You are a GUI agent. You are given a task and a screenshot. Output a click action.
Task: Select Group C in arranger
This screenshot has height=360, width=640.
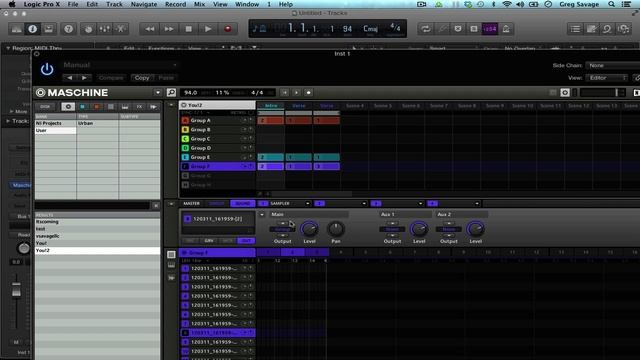point(218,139)
